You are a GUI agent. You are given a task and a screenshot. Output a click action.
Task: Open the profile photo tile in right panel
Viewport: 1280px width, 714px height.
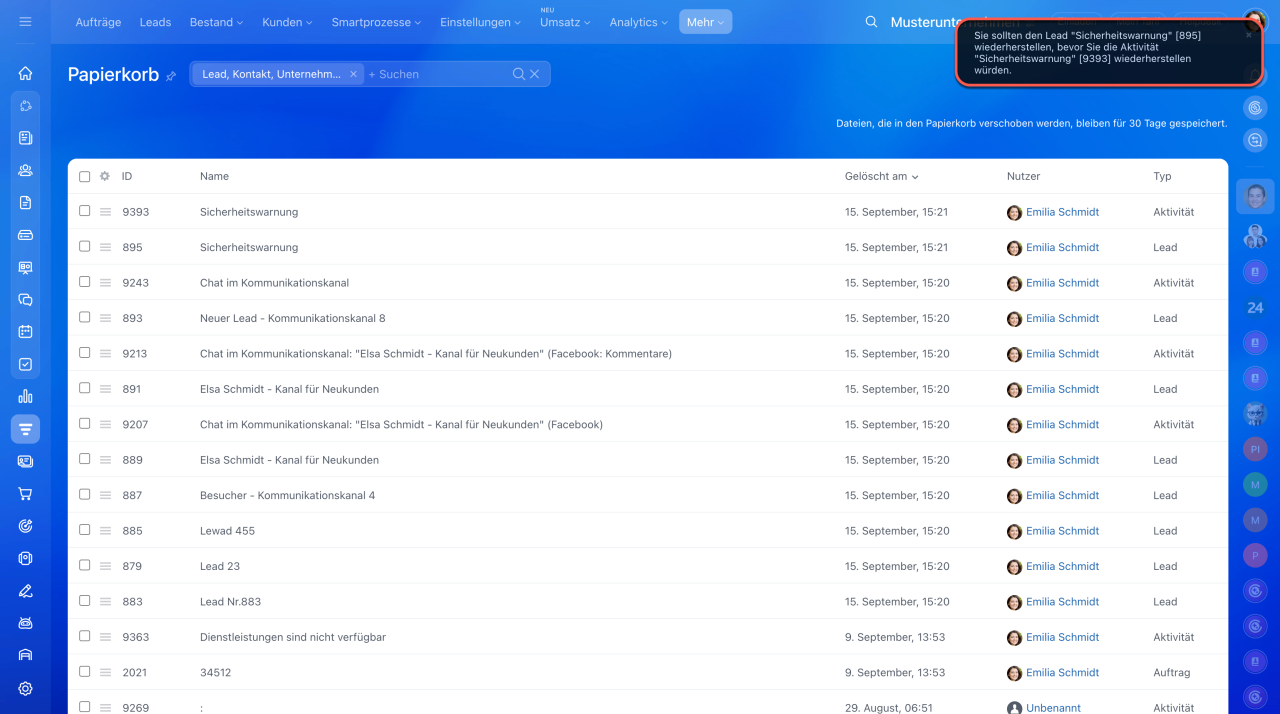tap(1255, 195)
